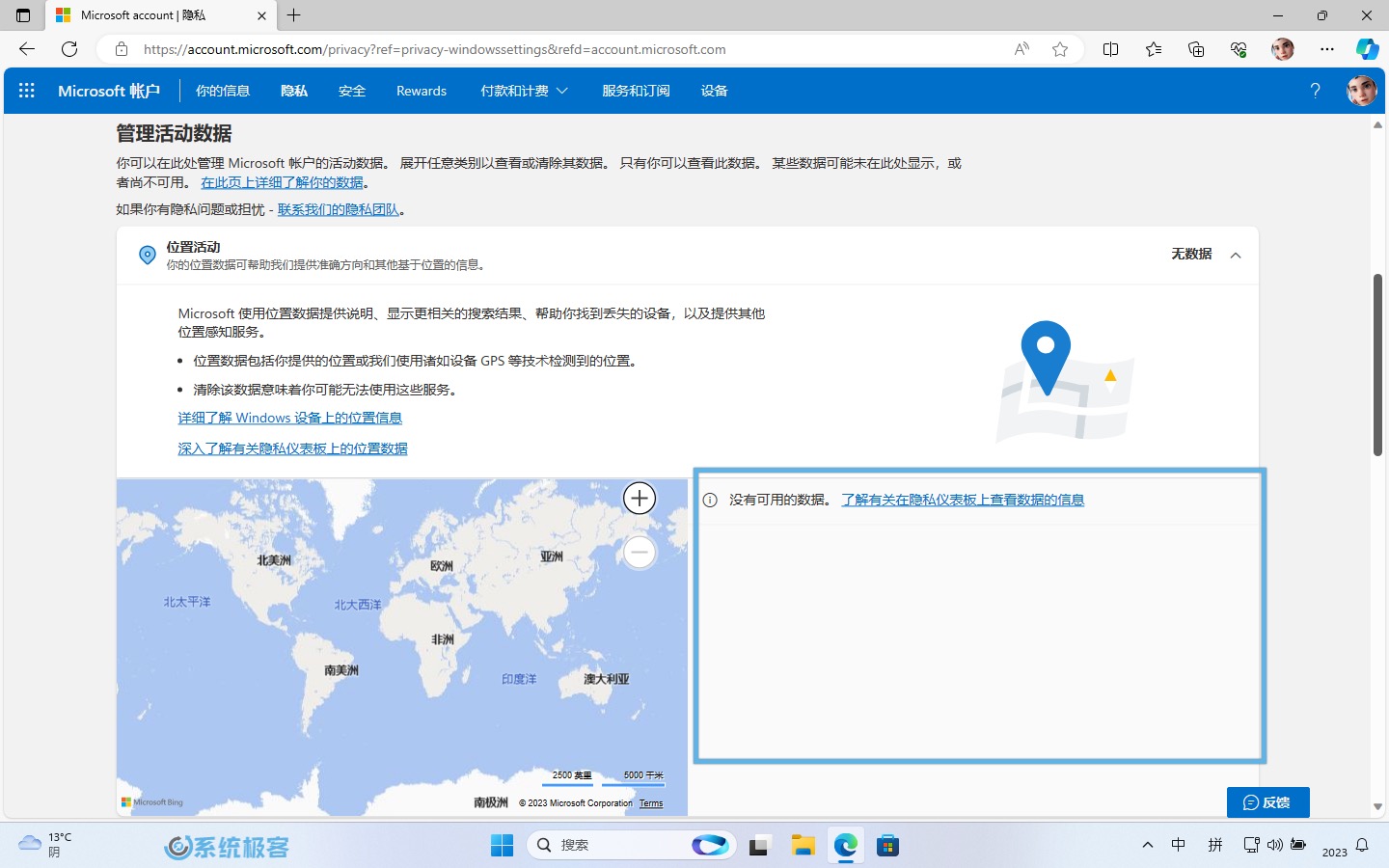Open link 了解有关在隐私仪表板上查看数据的信息

pos(963,500)
